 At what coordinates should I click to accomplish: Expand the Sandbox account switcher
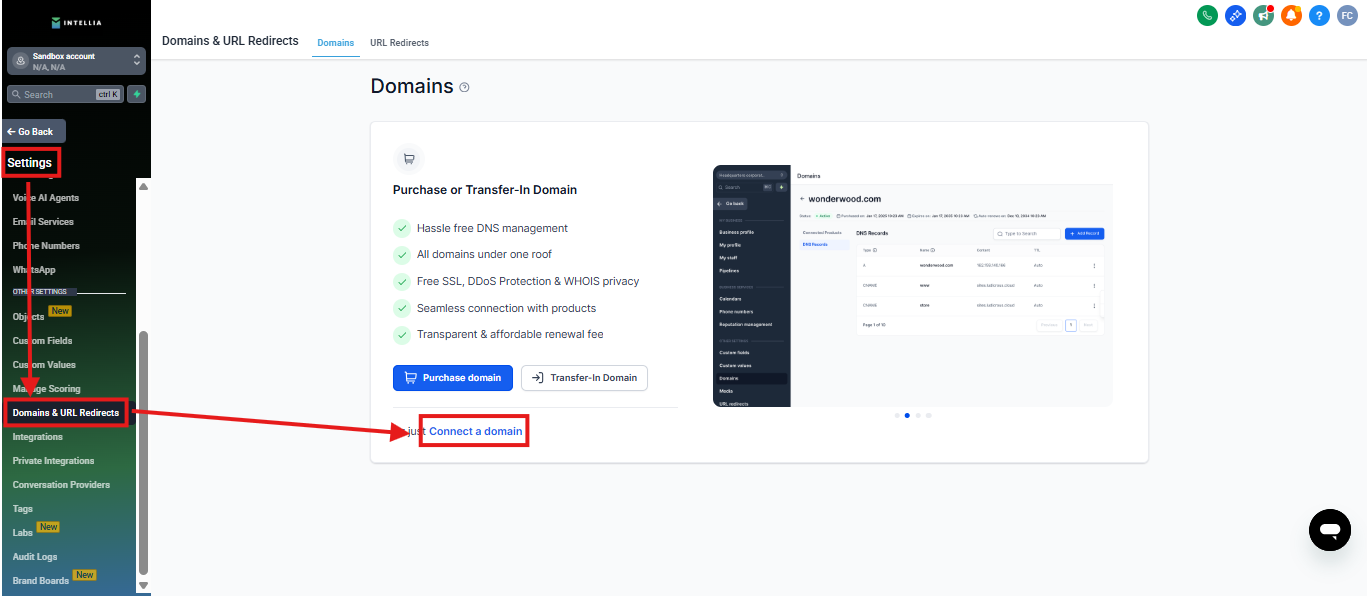(x=76, y=61)
